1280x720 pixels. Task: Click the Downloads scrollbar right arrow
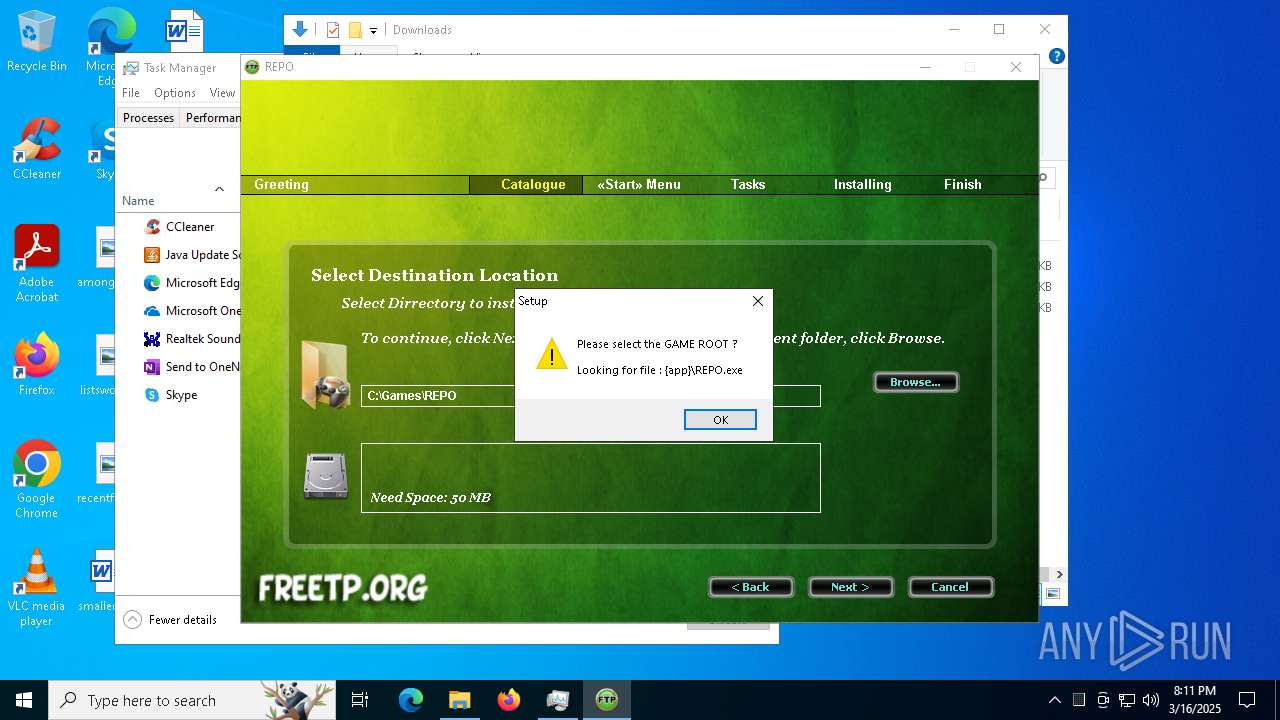[1059, 575]
